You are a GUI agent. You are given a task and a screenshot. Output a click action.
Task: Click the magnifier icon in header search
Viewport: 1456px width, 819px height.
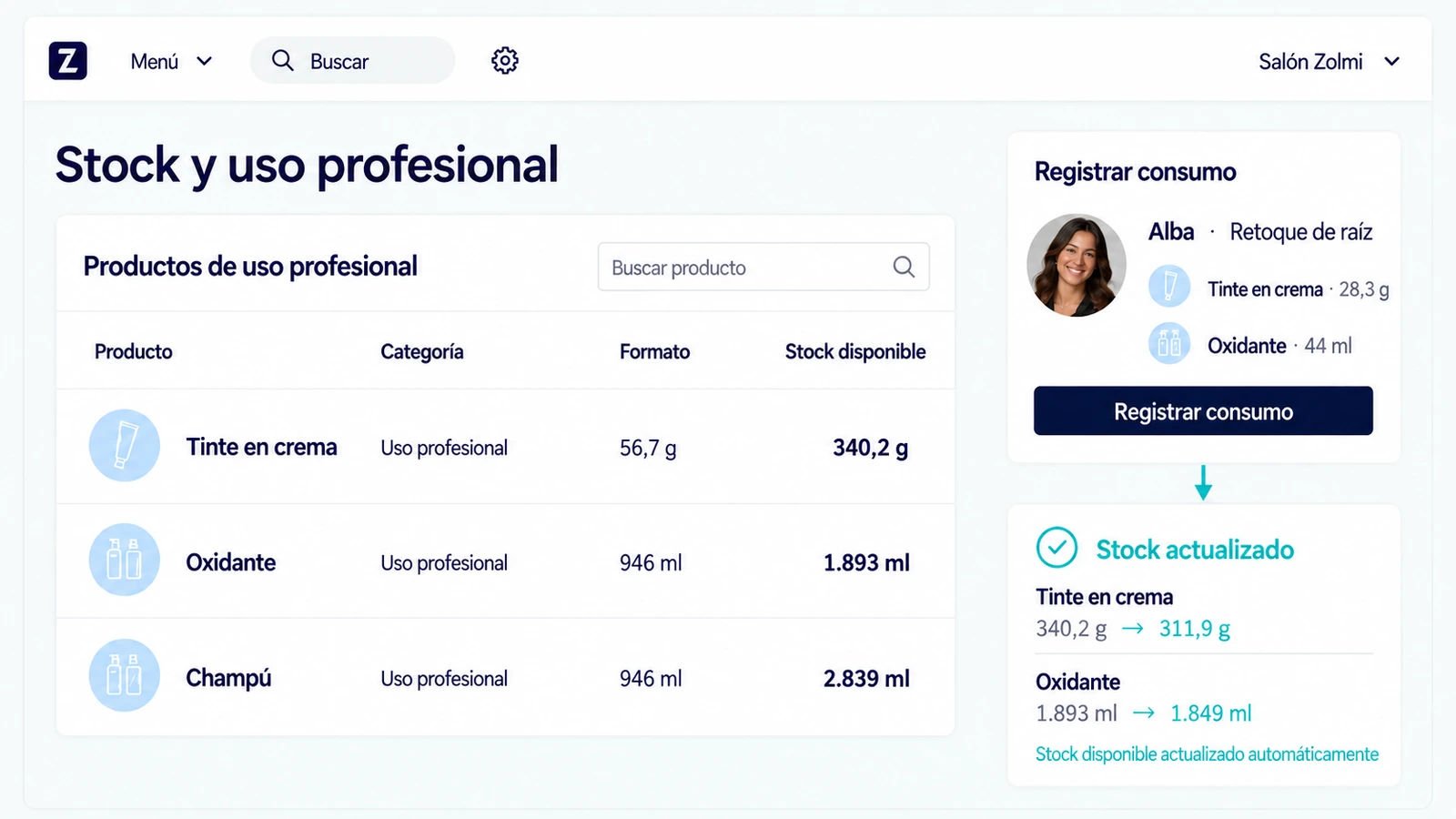[x=283, y=61]
